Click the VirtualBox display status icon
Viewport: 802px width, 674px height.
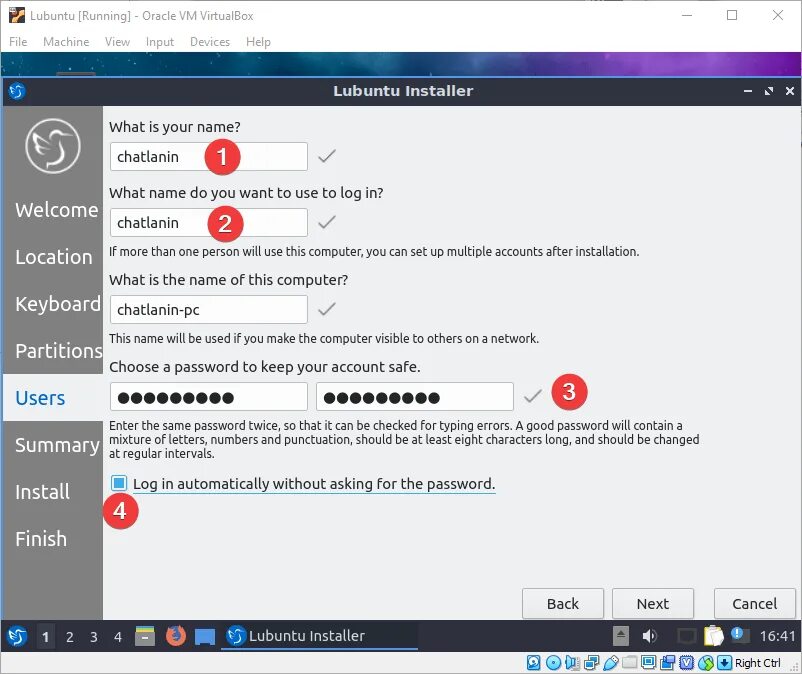tap(649, 663)
